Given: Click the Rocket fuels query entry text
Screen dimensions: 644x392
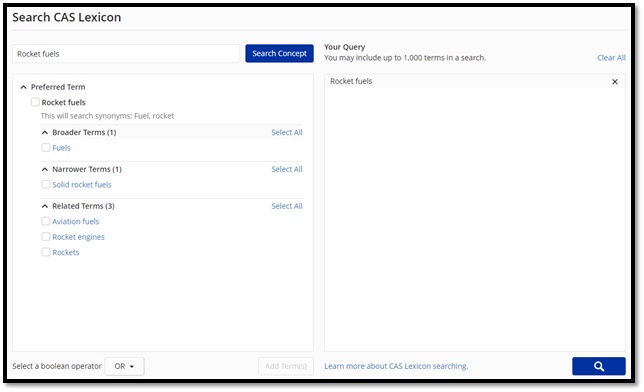Looking at the screenshot, I should (351, 81).
